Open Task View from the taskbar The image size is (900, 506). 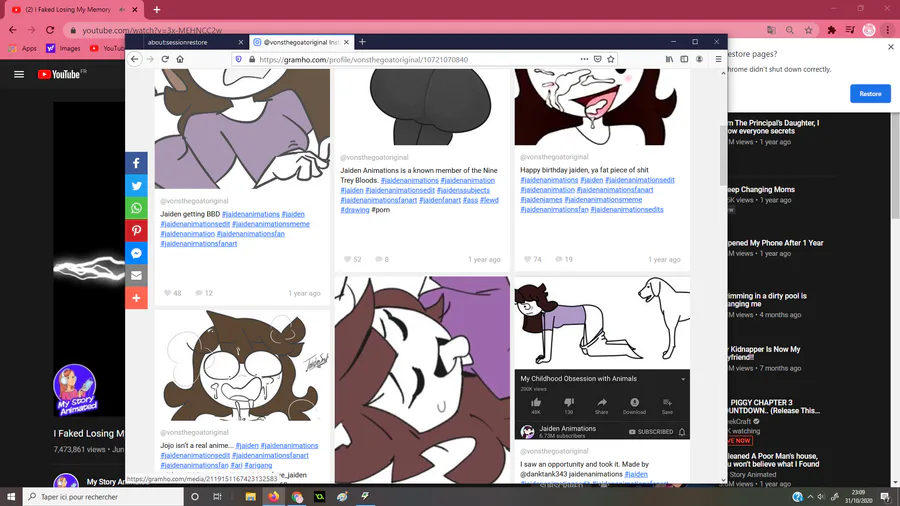[217, 497]
